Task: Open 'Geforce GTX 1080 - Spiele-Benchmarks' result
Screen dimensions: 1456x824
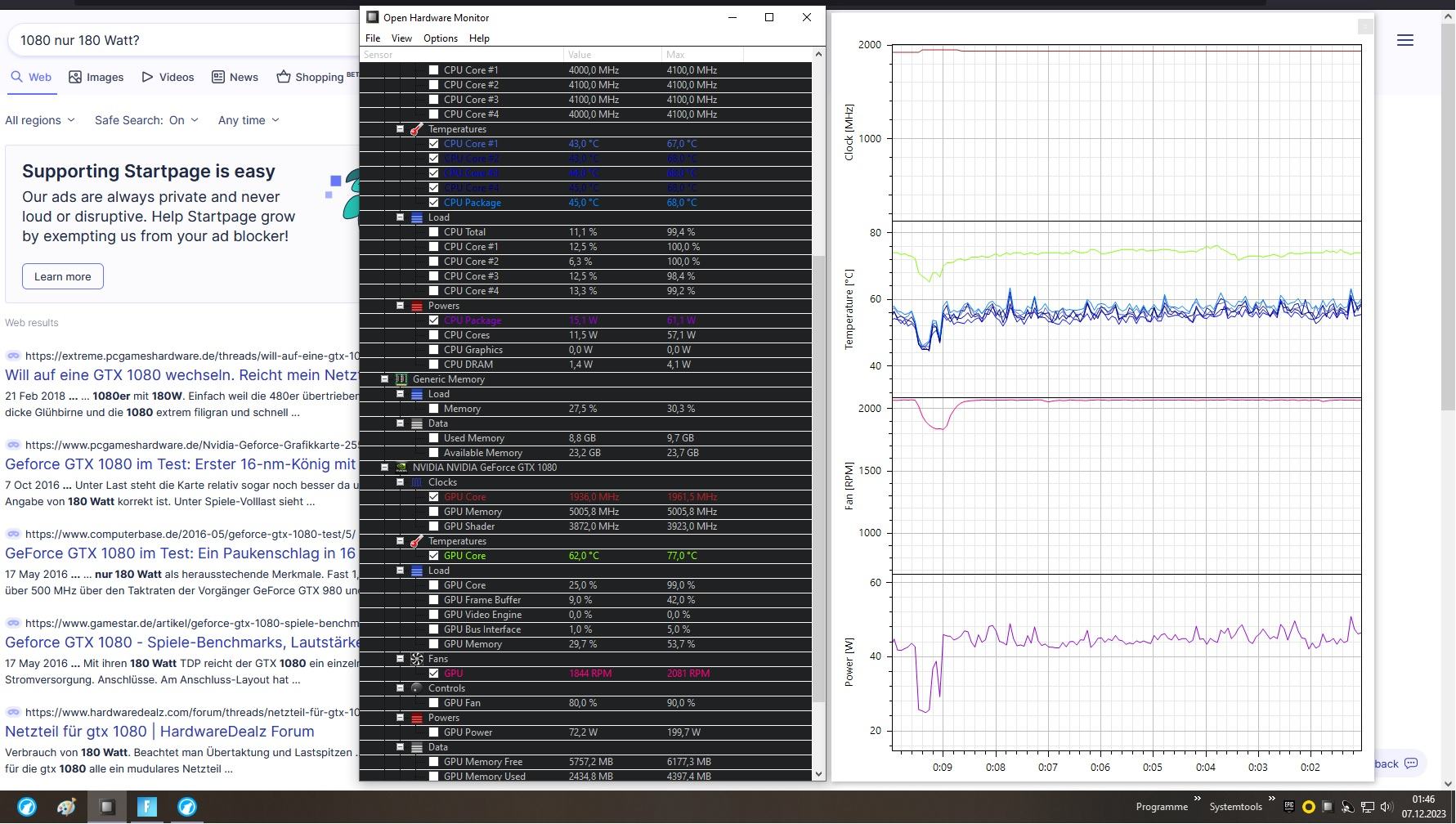Action: click(x=181, y=643)
